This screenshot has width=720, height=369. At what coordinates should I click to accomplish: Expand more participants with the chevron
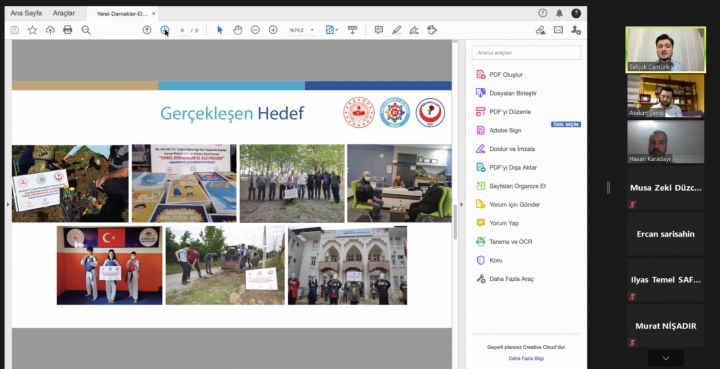pyautogui.click(x=666, y=358)
